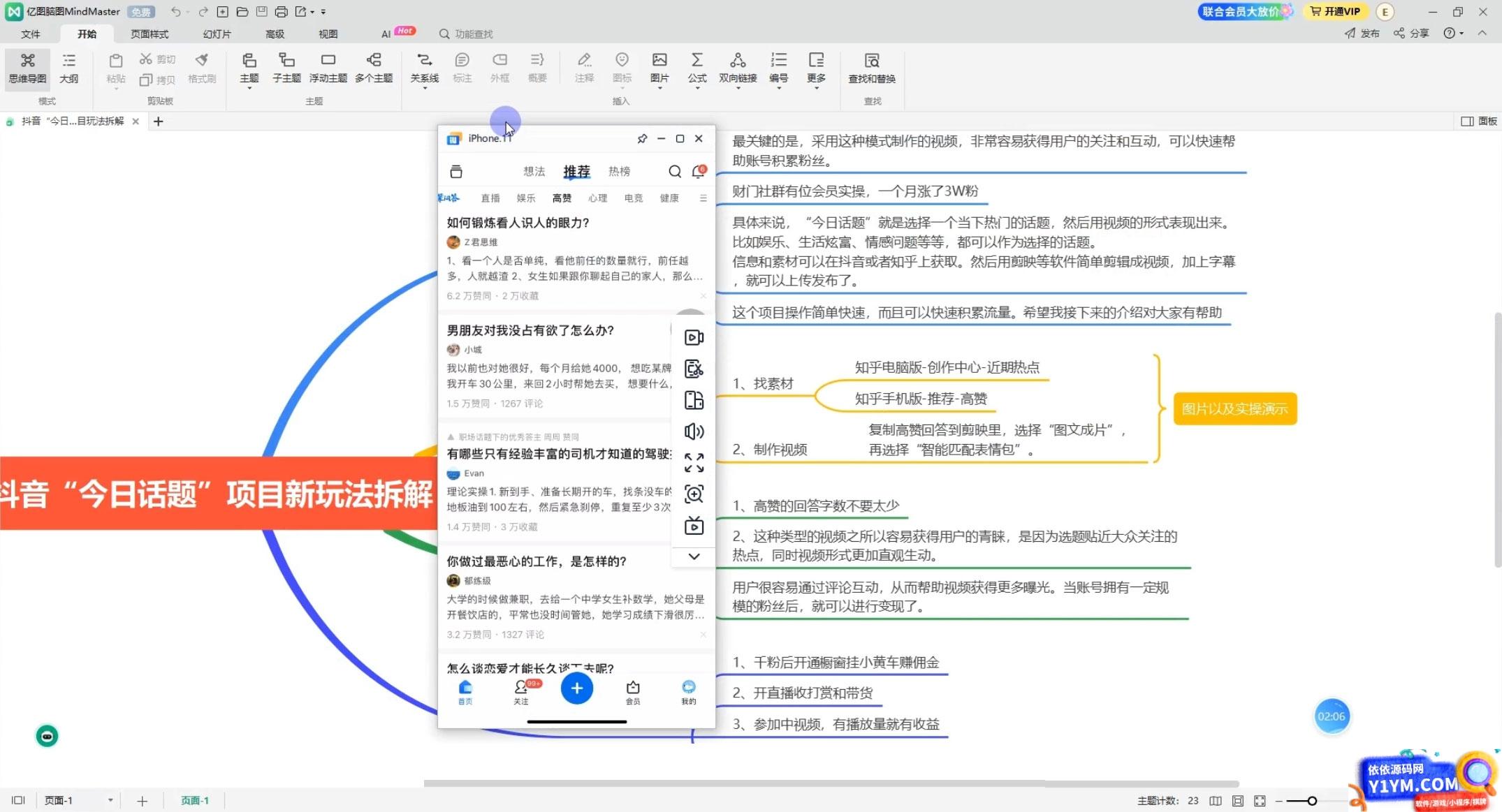This screenshot has height=812, width=1502.
Task: Expand the Relationship (关系线) dropdown
Action: (424, 89)
